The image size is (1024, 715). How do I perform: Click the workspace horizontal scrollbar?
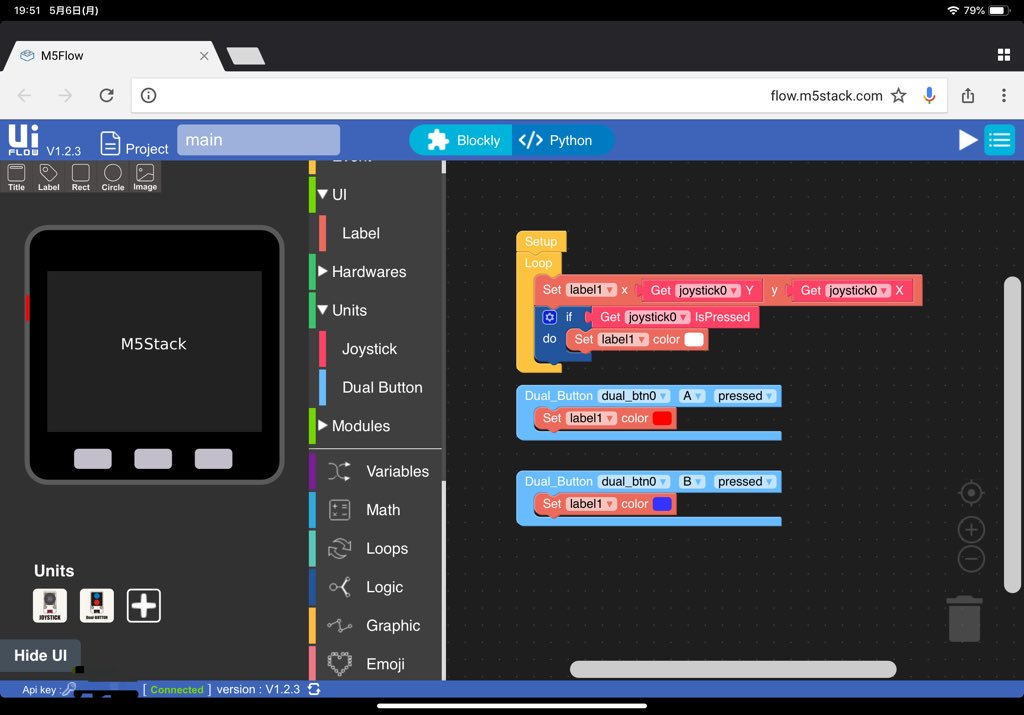(x=733, y=669)
